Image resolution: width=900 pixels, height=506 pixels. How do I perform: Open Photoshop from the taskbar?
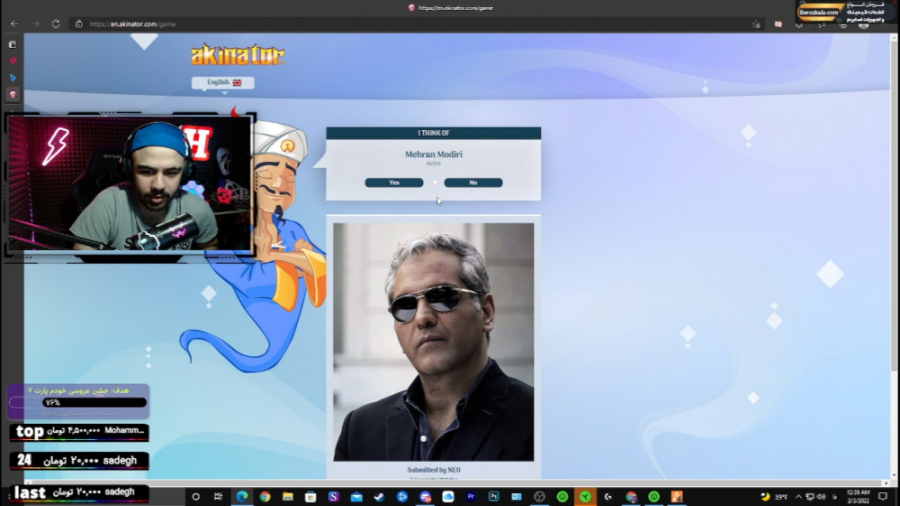(494, 497)
